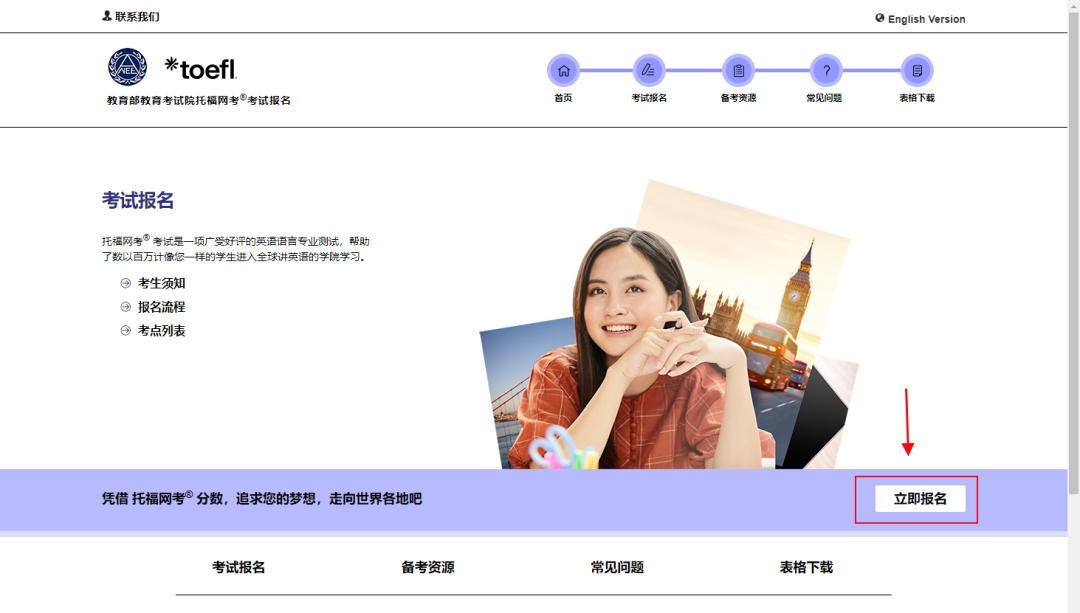Image resolution: width=1080 pixels, height=613 pixels.
Task: Select the bottom 表格下载 tab
Action: coord(806,567)
